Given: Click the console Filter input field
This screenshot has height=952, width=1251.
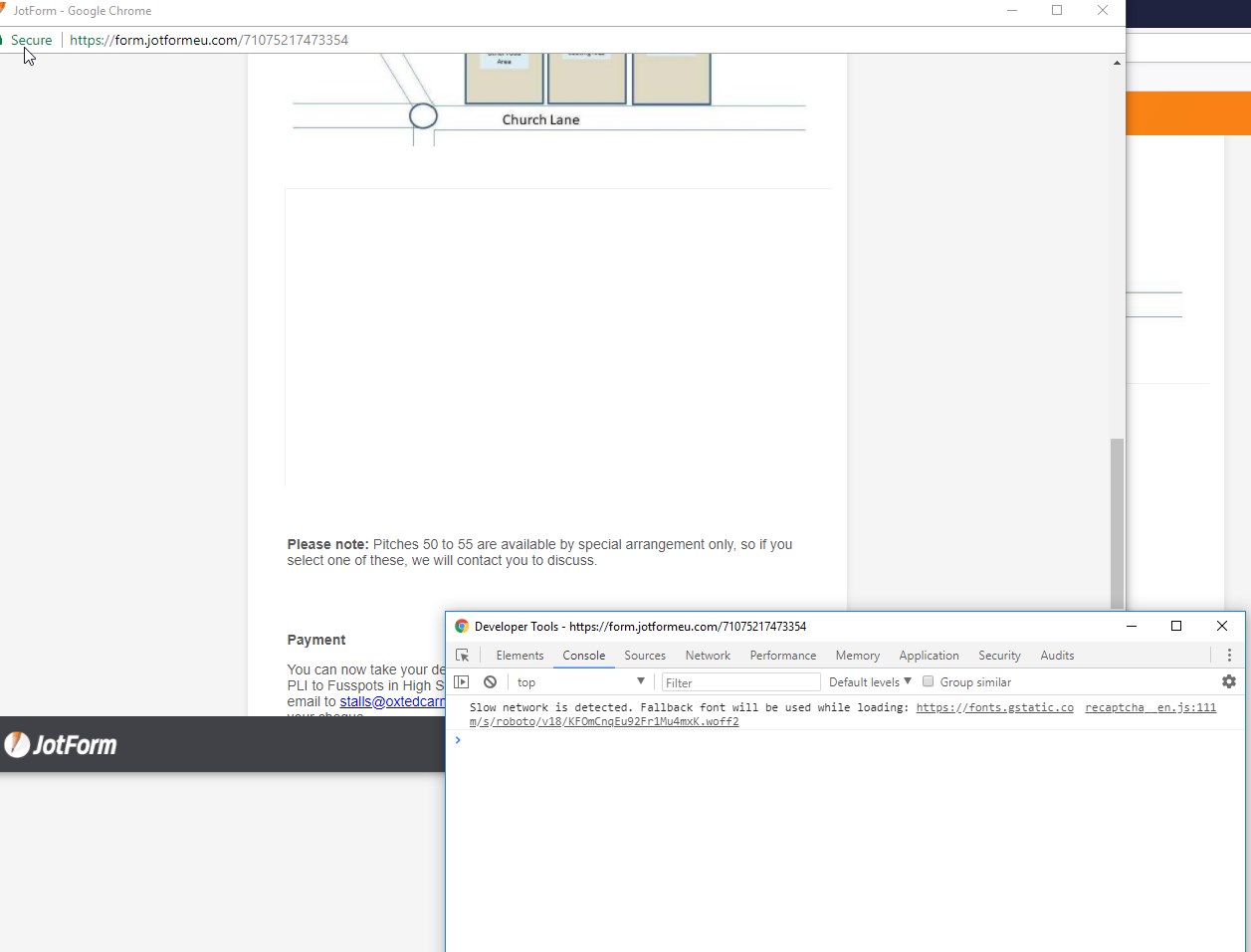Looking at the screenshot, I should point(740,681).
